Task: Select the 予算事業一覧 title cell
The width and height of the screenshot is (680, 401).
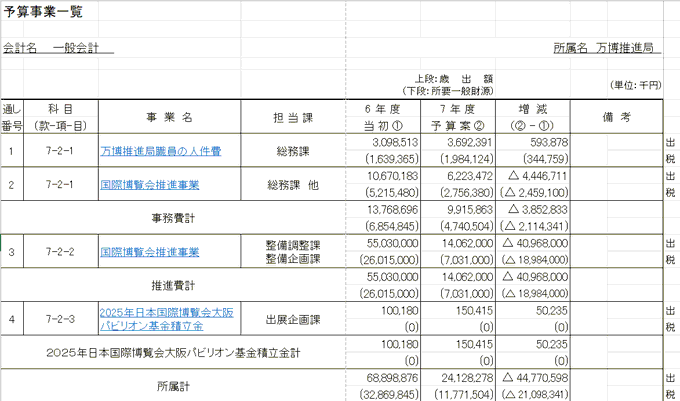Action: click(x=44, y=11)
